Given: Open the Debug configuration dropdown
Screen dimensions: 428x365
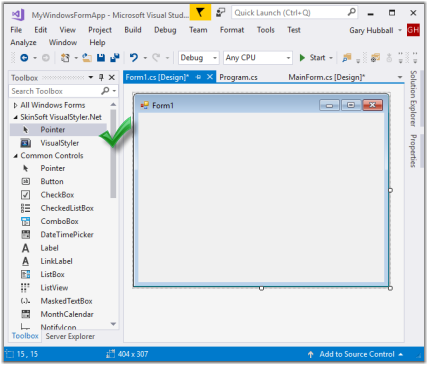Looking at the screenshot, I should [215, 58].
